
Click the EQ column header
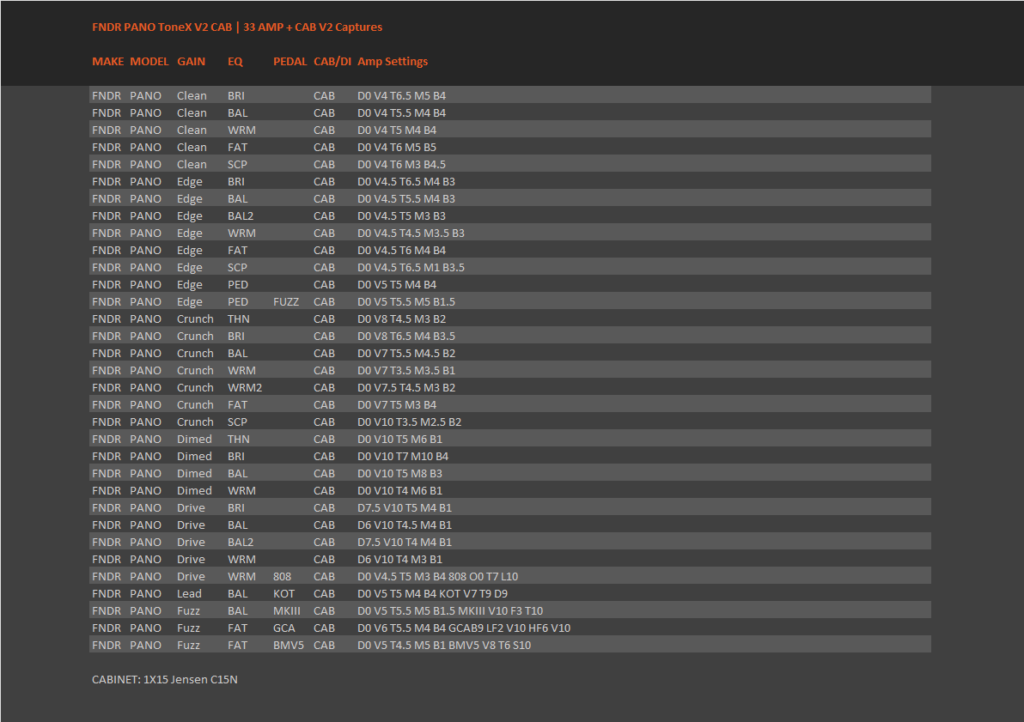pos(235,61)
